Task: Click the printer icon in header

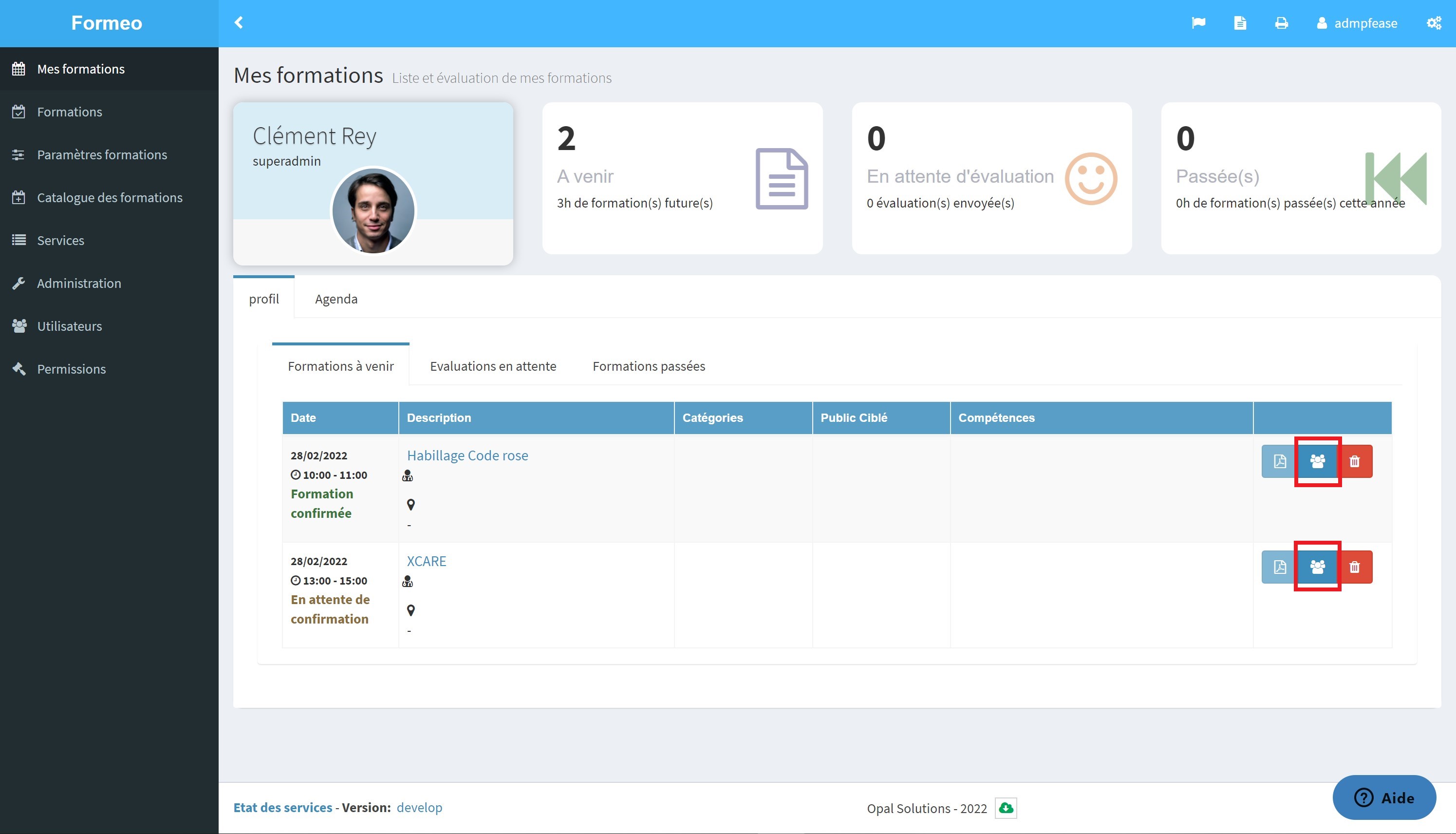Action: pos(1281,23)
